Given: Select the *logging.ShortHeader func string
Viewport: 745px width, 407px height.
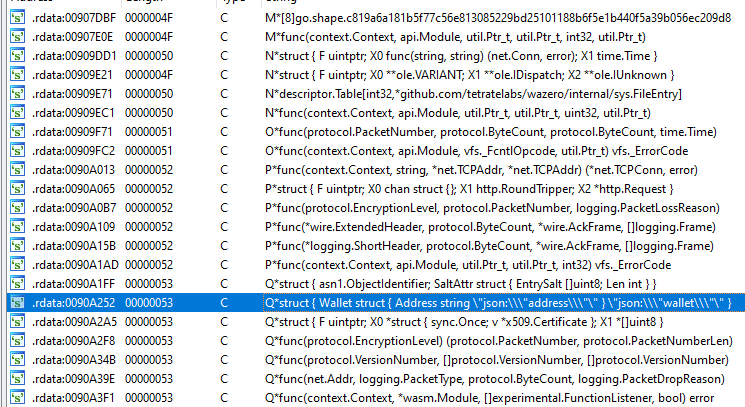Looking at the screenshot, I should click(489, 246).
